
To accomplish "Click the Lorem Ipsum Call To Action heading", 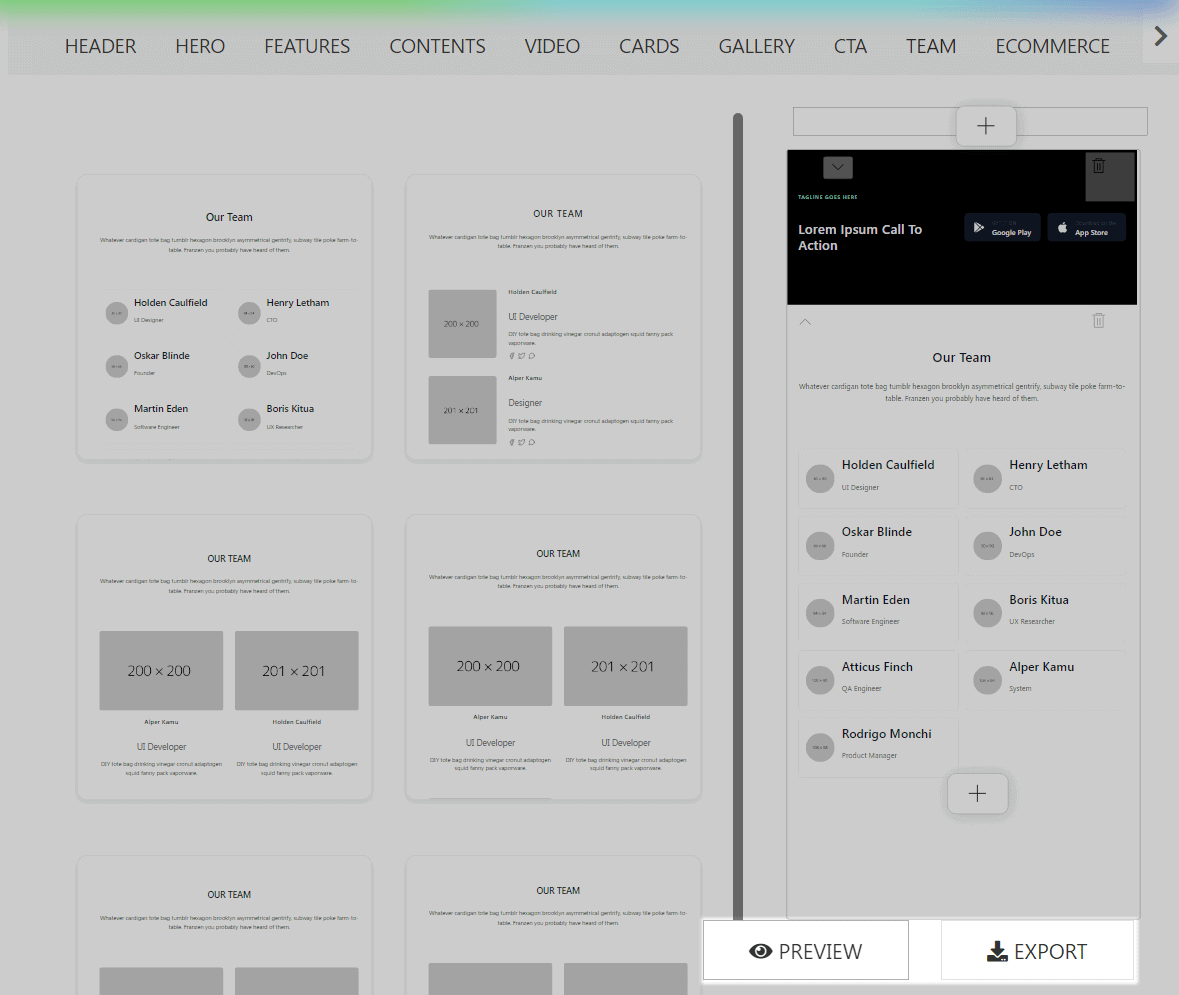I will 859,237.
